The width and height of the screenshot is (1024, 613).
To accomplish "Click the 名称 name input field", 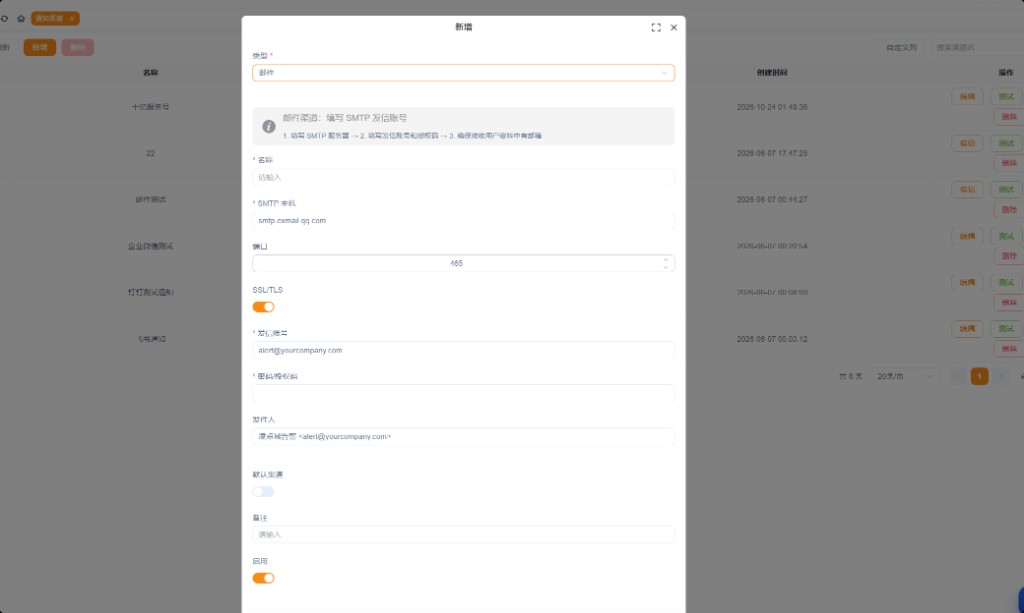I will click(x=463, y=177).
